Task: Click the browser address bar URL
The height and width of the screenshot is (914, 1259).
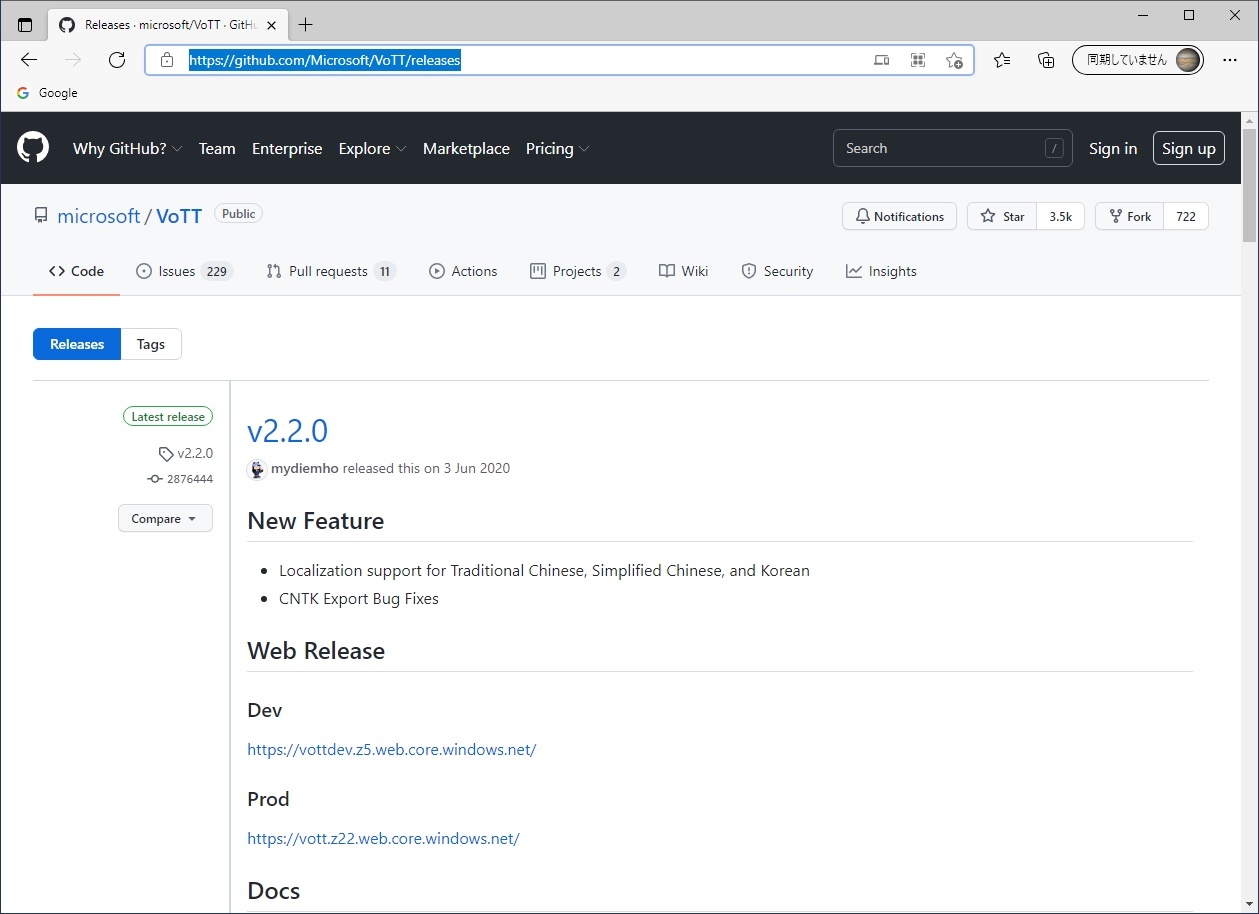Action: click(x=325, y=60)
